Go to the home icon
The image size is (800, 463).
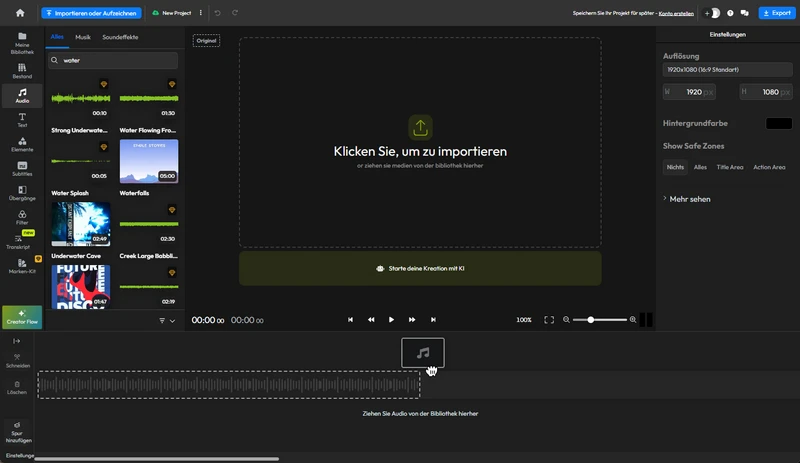pos(20,13)
